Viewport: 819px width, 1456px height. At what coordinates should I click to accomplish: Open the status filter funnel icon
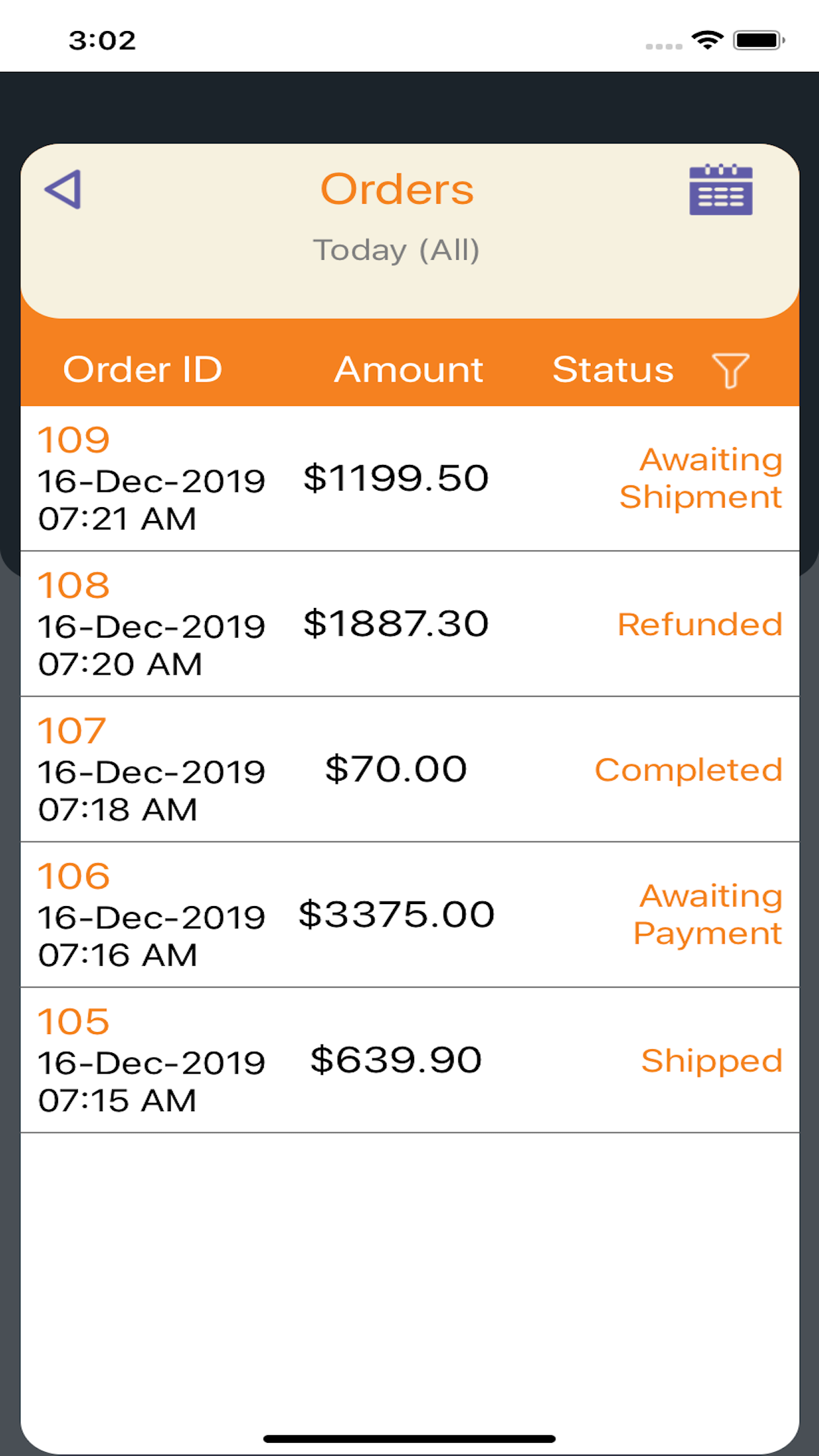(x=730, y=370)
